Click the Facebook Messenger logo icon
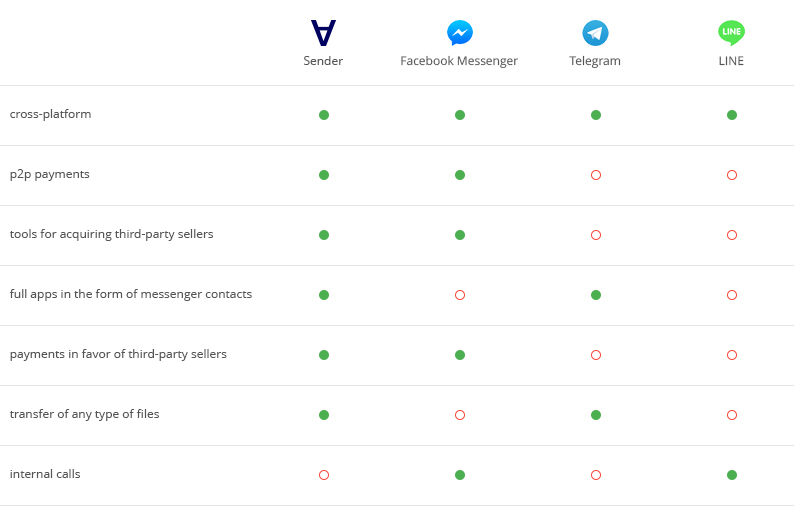The width and height of the screenshot is (794, 506). pos(459,33)
